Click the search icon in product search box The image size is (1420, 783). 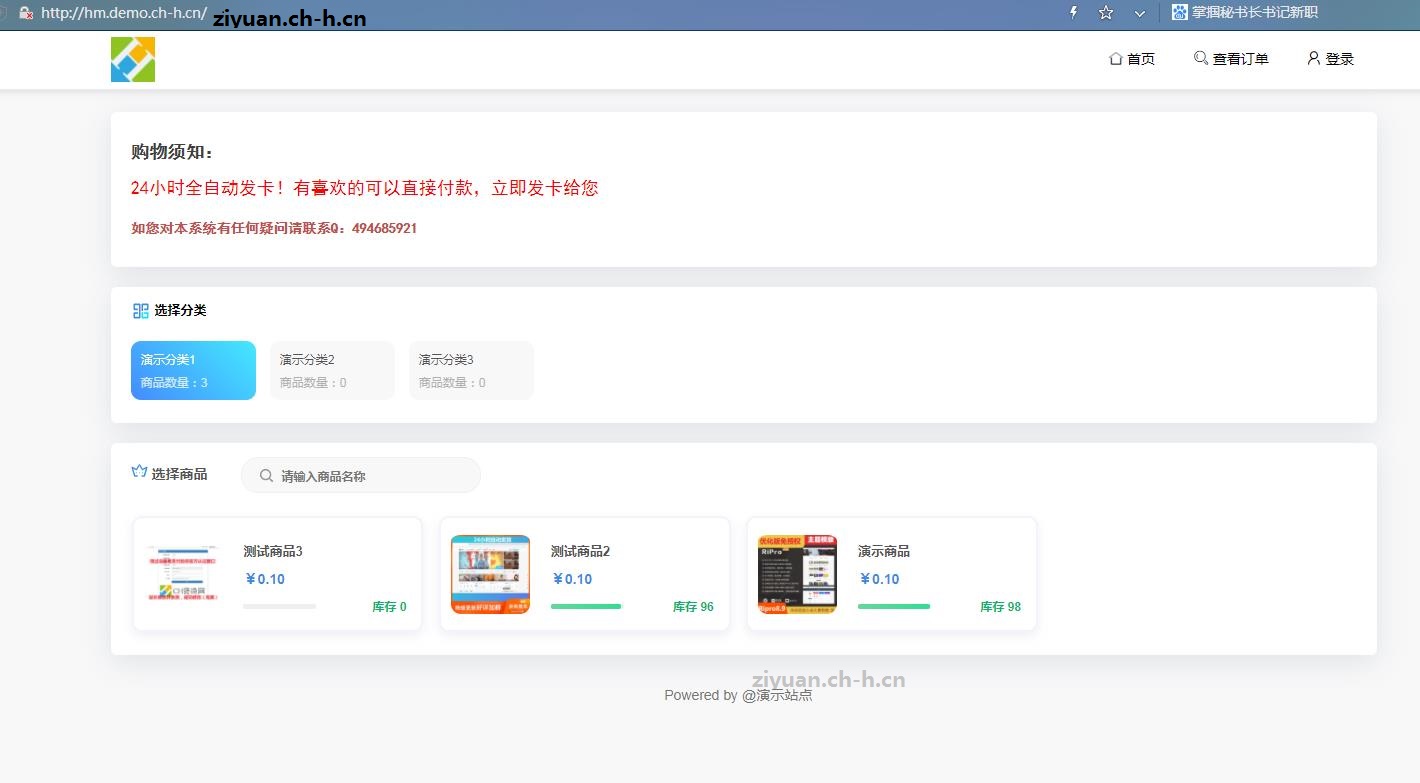pos(266,476)
